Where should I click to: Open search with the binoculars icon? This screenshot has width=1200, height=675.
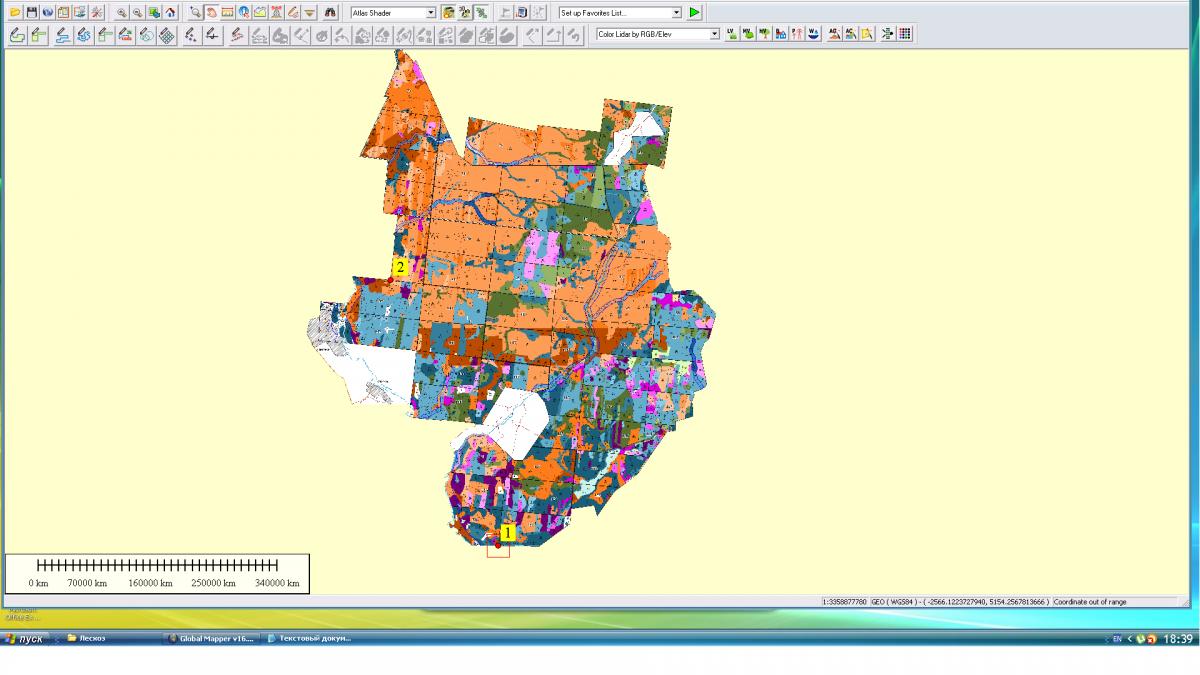click(332, 13)
